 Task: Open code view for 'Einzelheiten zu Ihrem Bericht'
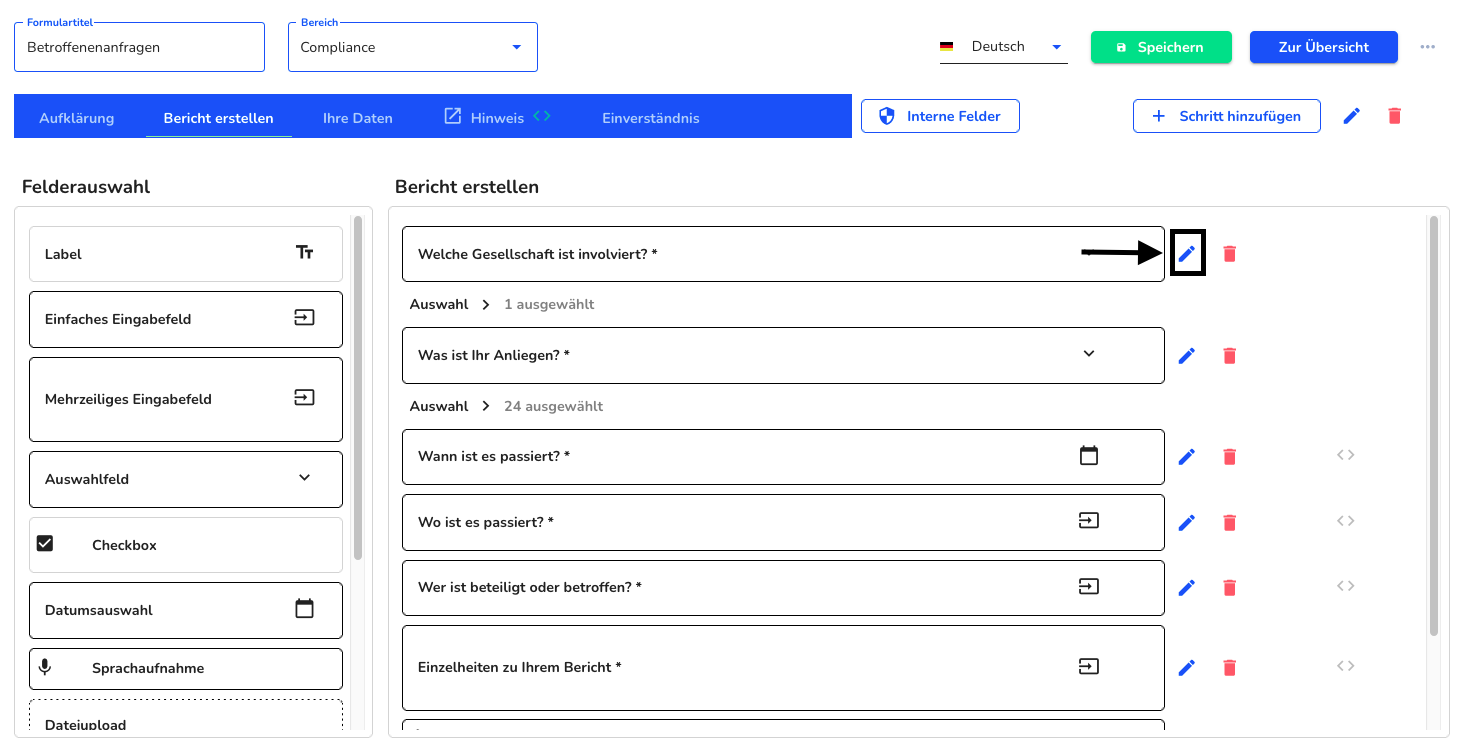[x=1346, y=666]
